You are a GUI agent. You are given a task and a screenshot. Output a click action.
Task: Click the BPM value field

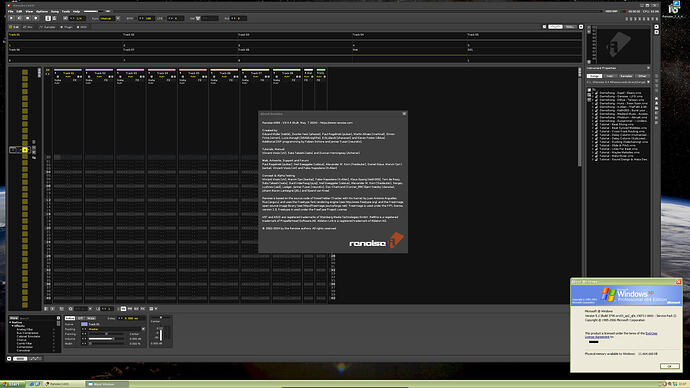pos(147,18)
